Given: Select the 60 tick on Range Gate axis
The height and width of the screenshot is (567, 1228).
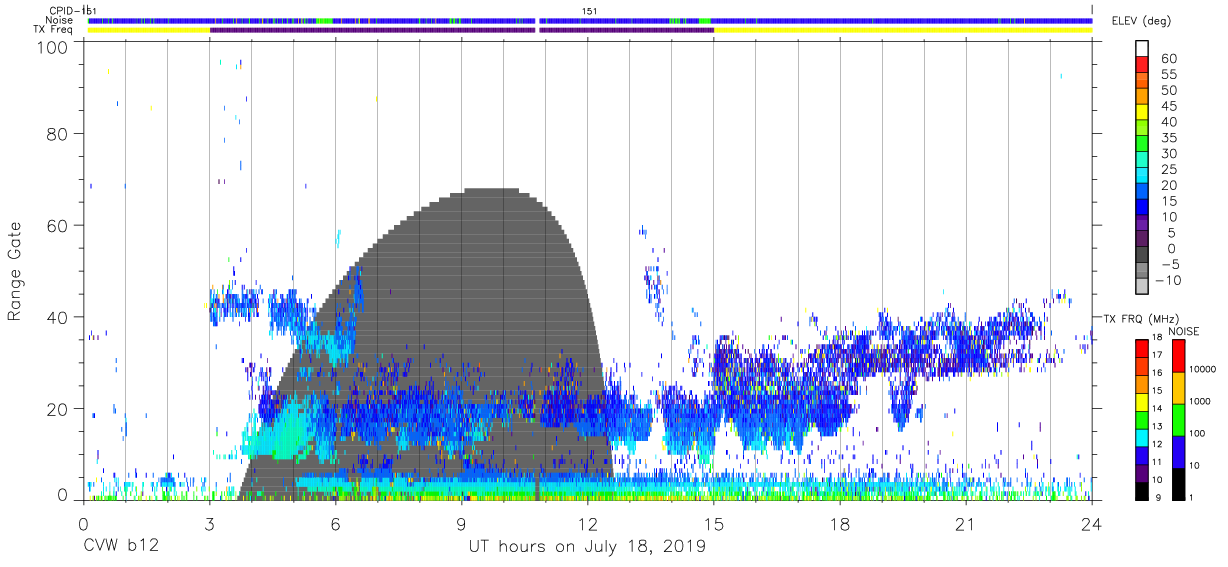Looking at the screenshot, I should click(57, 226).
